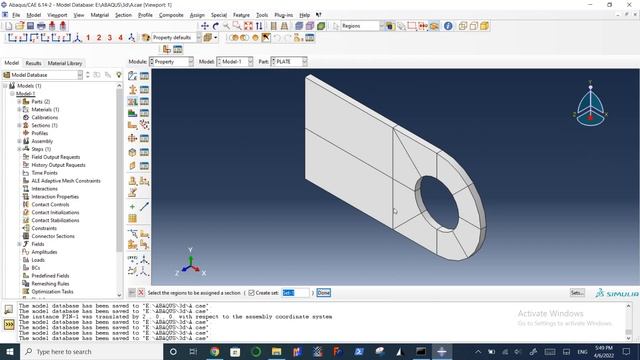Select Interactions in model tree
640x360 pixels.
44,189
